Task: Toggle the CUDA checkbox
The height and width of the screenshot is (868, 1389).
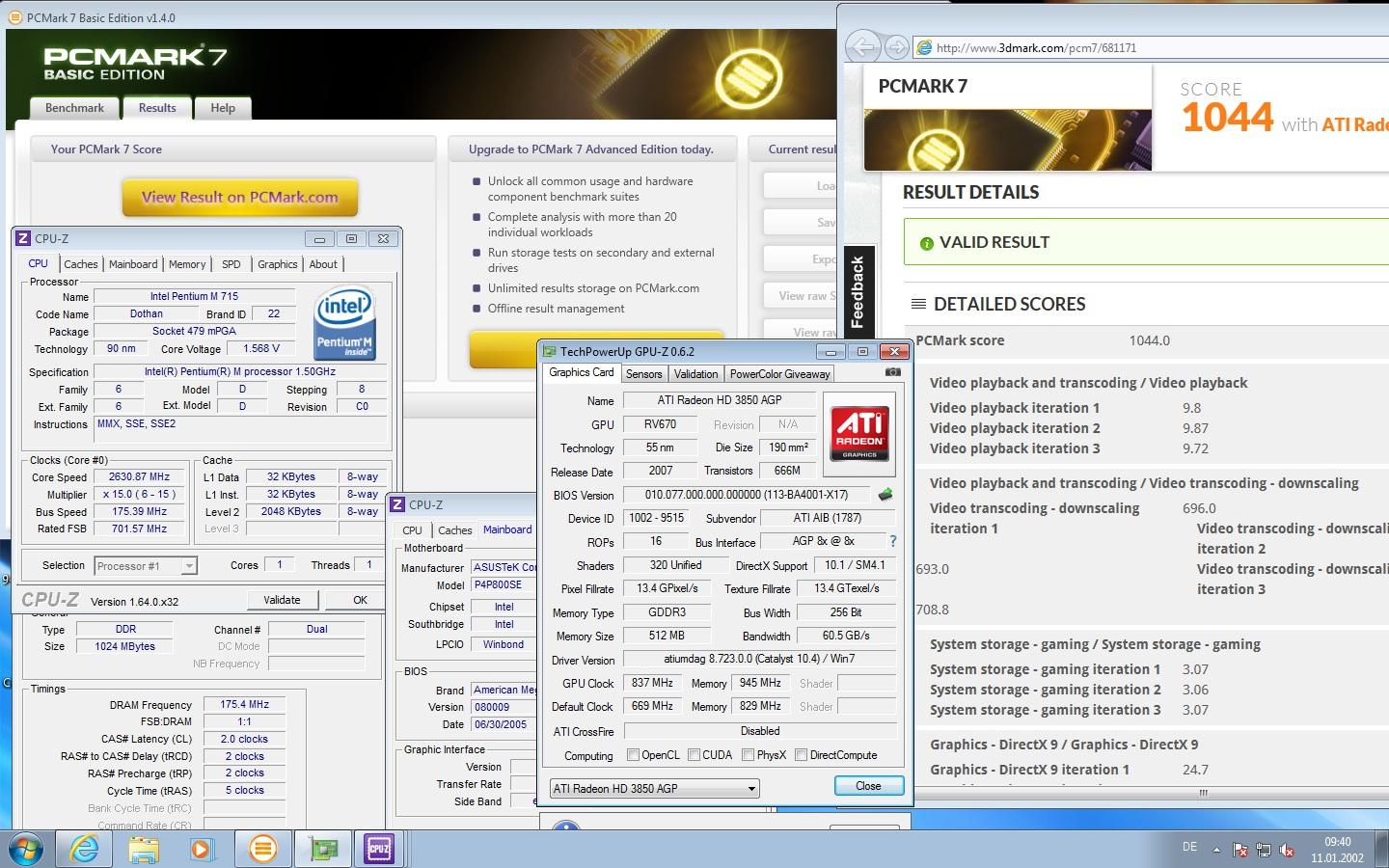Action: tap(694, 755)
